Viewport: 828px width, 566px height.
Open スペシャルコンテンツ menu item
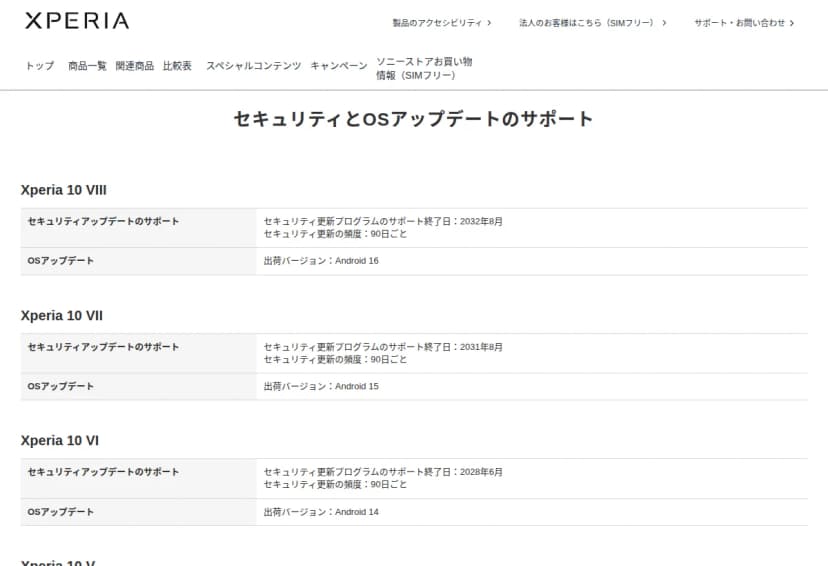(x=253, y=66)
